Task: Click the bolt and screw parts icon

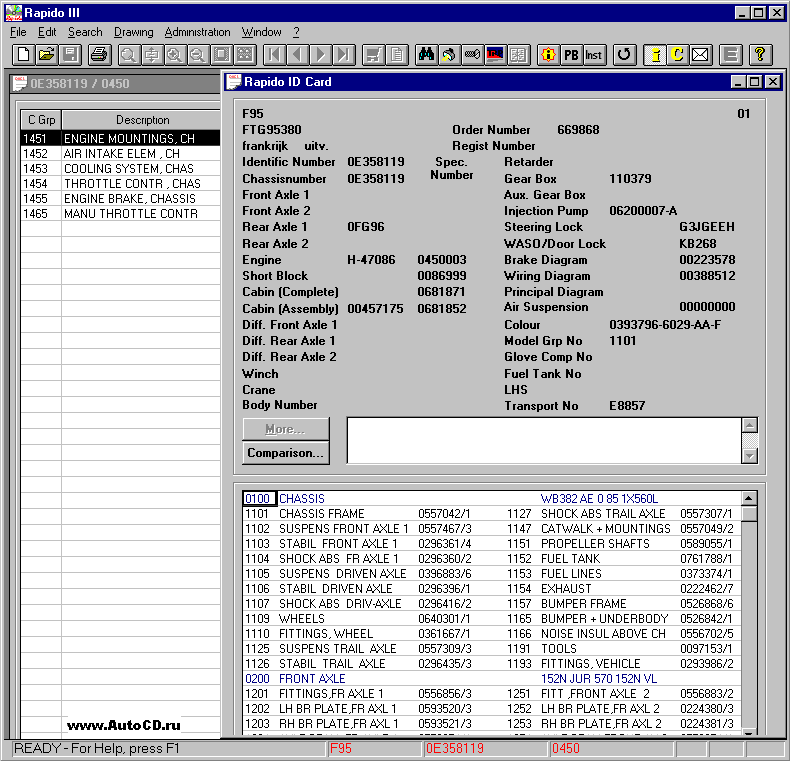Action: coord(472,54)
